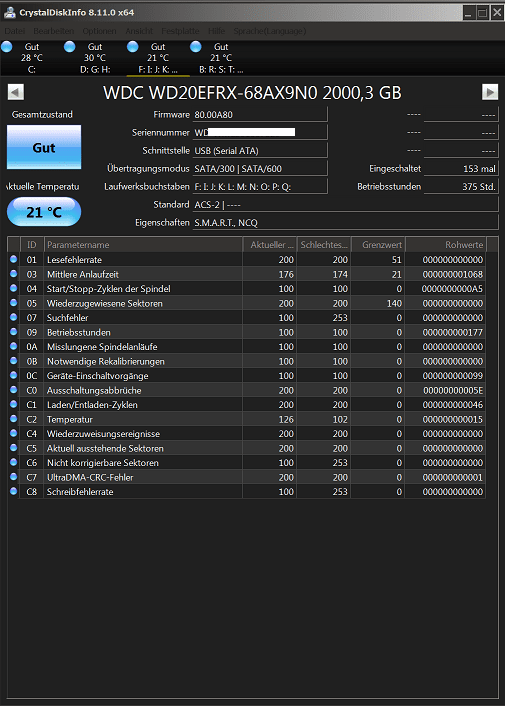
Task: Select the C: drive status orb
Action: [x=7, y=47]
